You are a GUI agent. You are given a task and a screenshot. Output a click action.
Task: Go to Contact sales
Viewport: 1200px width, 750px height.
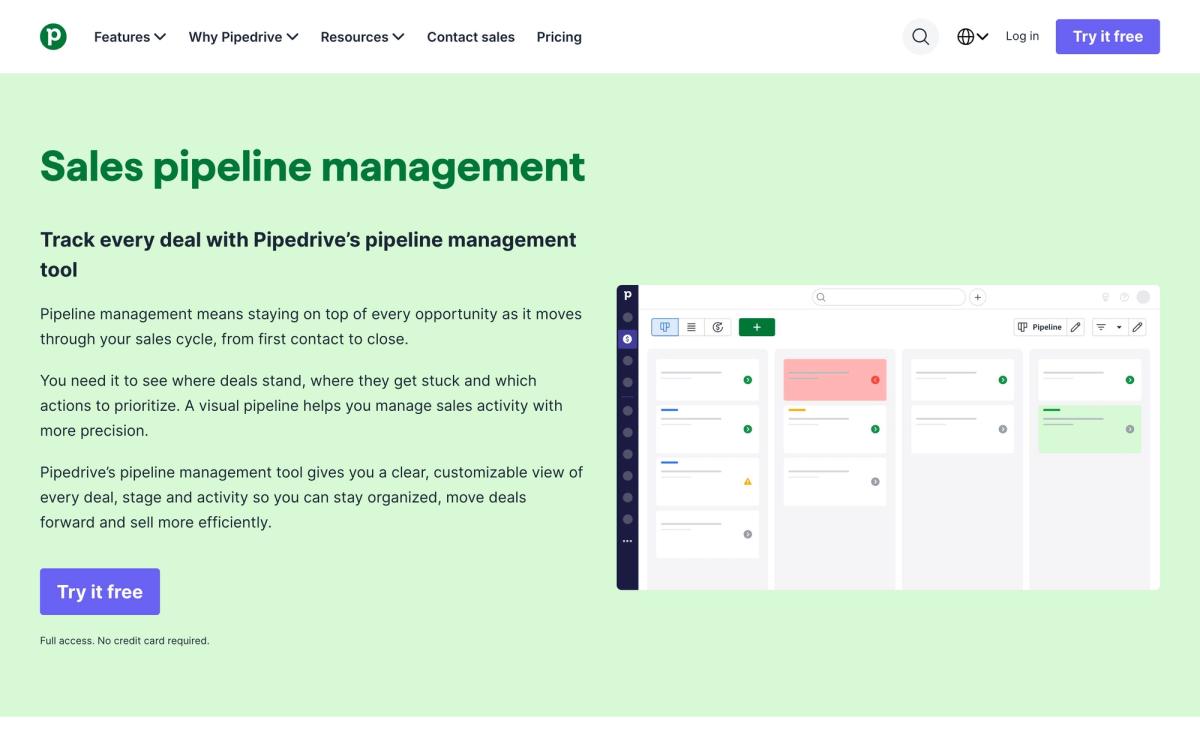pos(471,37)
